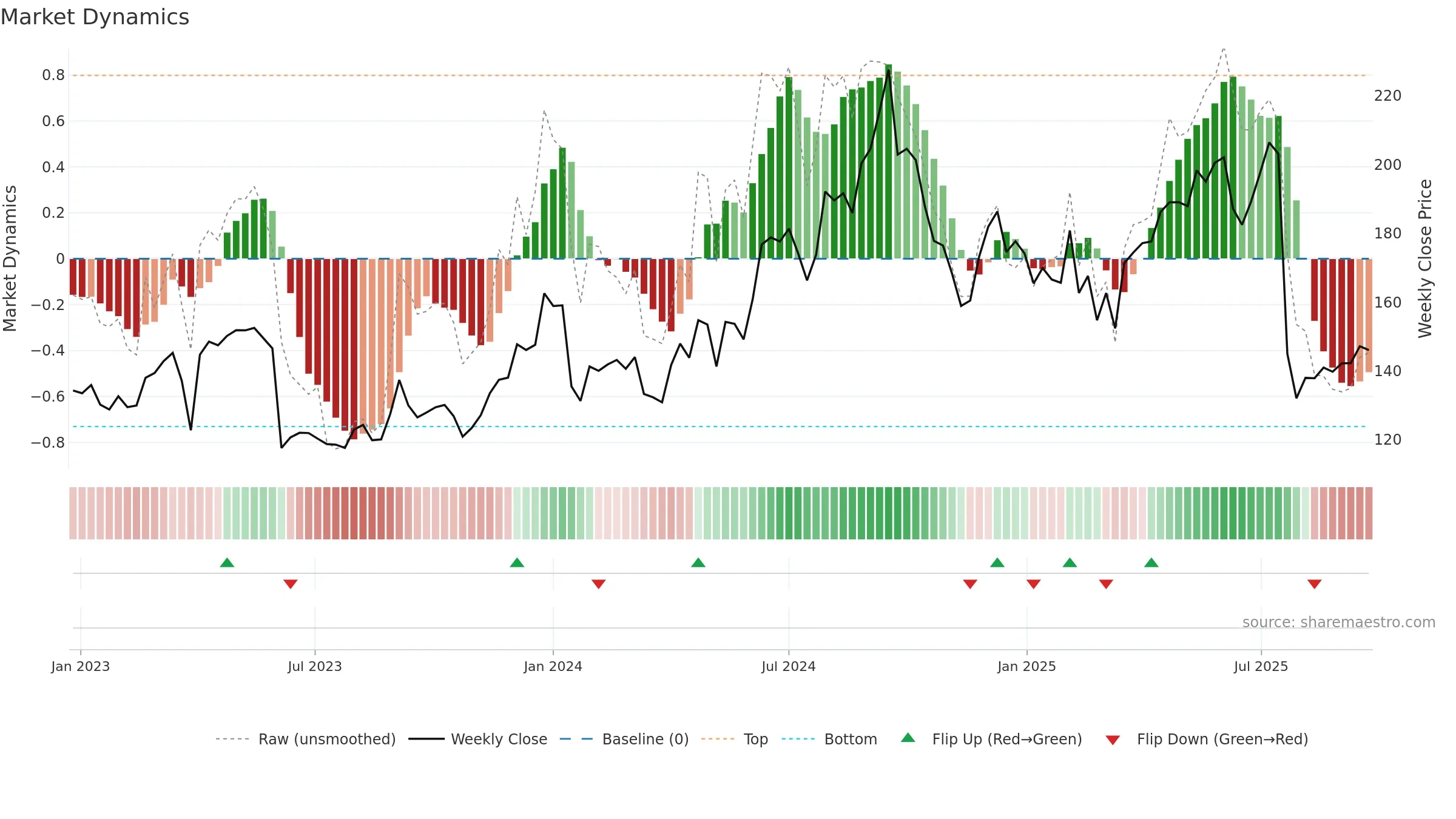Viewport: 1456px width, 819px height.
Task: Click the green Flip Up marker near April 2023
Action: click(x=227, y=562)
